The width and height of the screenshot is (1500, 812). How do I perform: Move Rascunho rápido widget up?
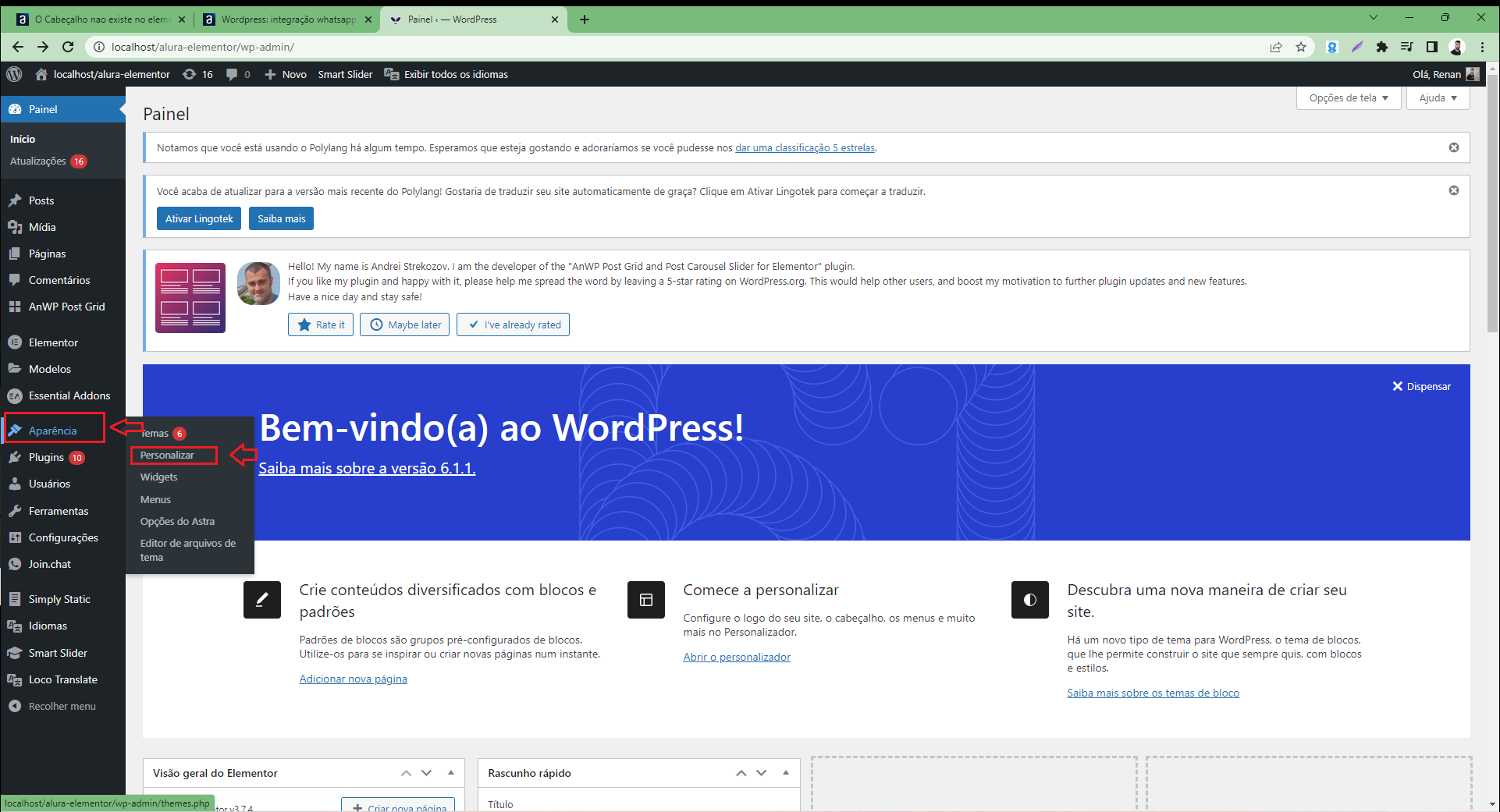[x=741, y=773]
